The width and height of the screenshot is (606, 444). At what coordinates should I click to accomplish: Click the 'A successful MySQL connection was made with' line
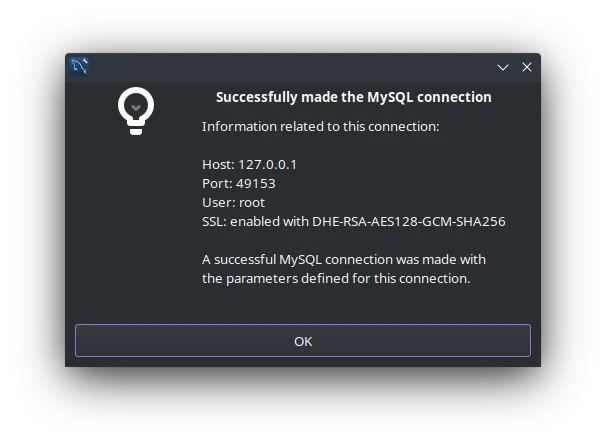(343, 259)
